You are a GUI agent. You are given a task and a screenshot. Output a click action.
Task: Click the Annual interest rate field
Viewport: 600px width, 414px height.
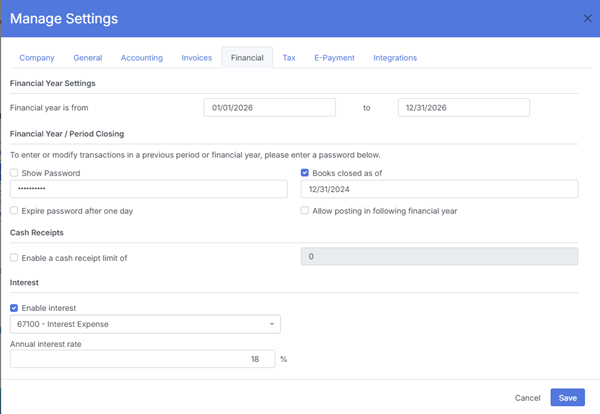(x=142, y=359)
